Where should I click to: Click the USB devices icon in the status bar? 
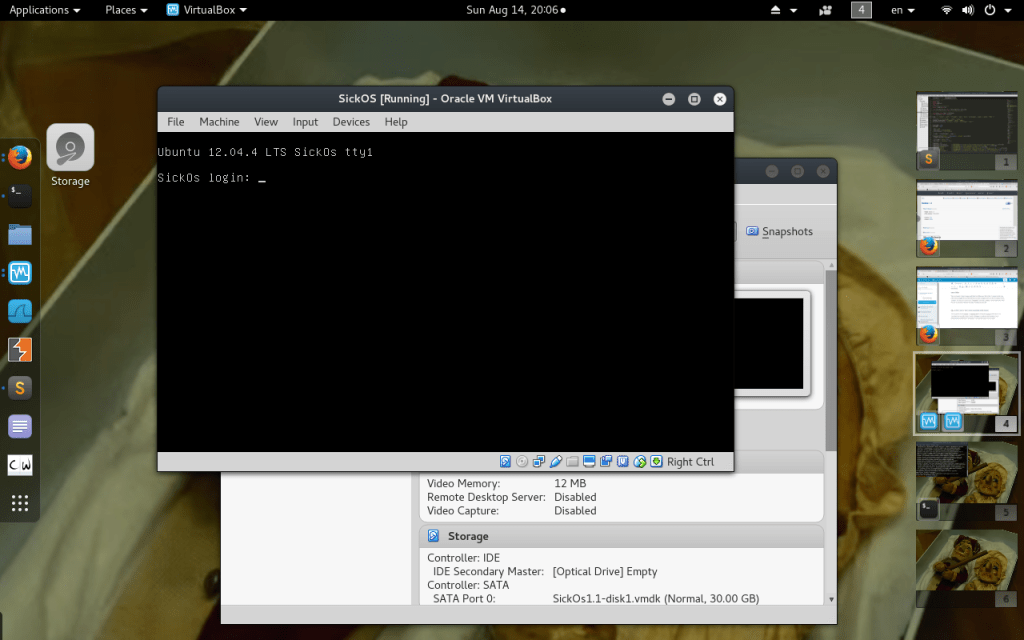coord(556,461)
